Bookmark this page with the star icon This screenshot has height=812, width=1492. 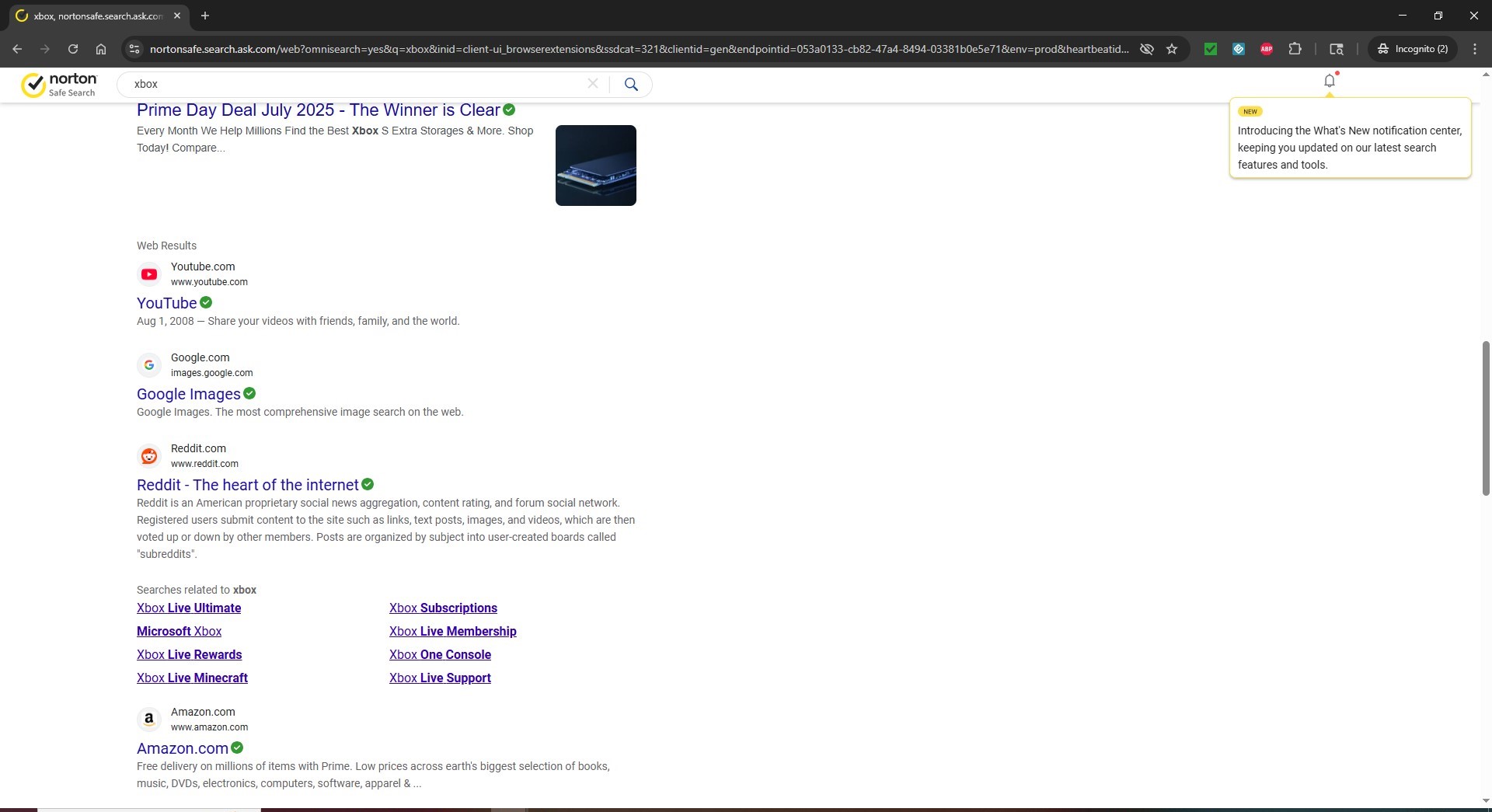[1172, 49]
